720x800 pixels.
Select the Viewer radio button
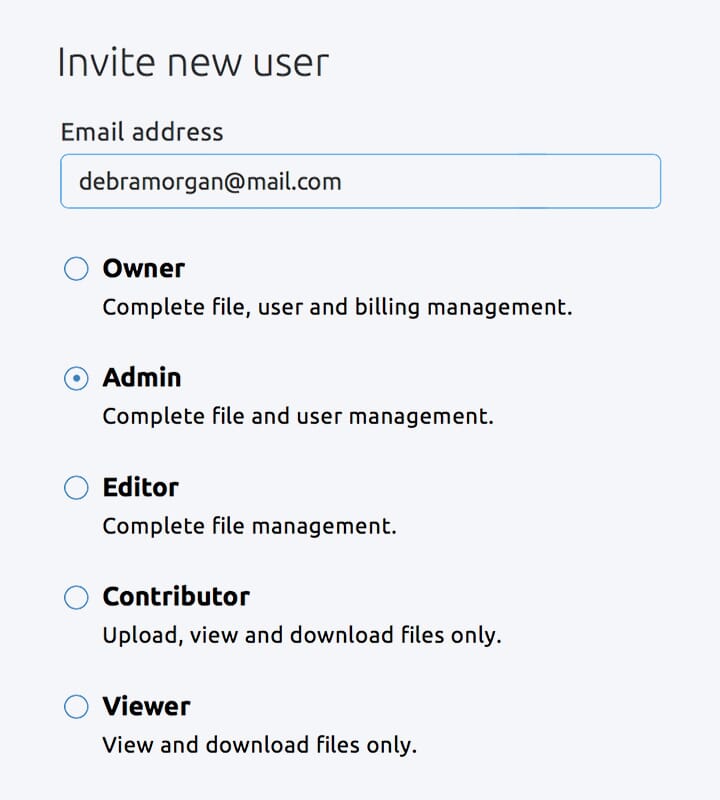coord(76,707)
